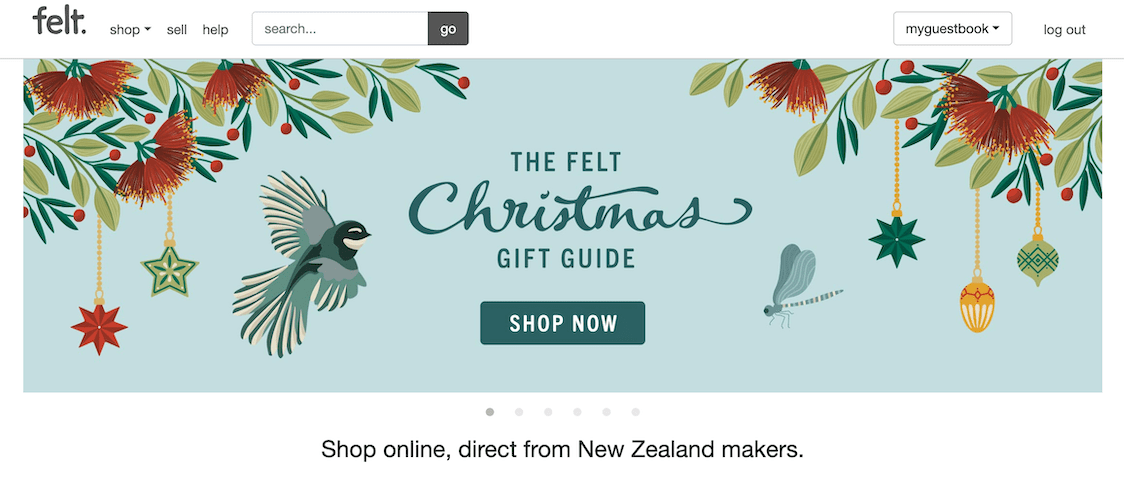Select the fifth carousel dot

pyautogui.click(x=606, y=411)
